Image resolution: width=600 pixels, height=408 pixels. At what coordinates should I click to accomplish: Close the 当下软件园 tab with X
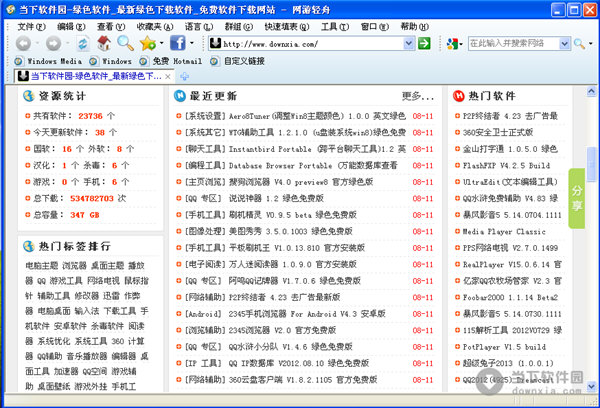pos(168,77)
